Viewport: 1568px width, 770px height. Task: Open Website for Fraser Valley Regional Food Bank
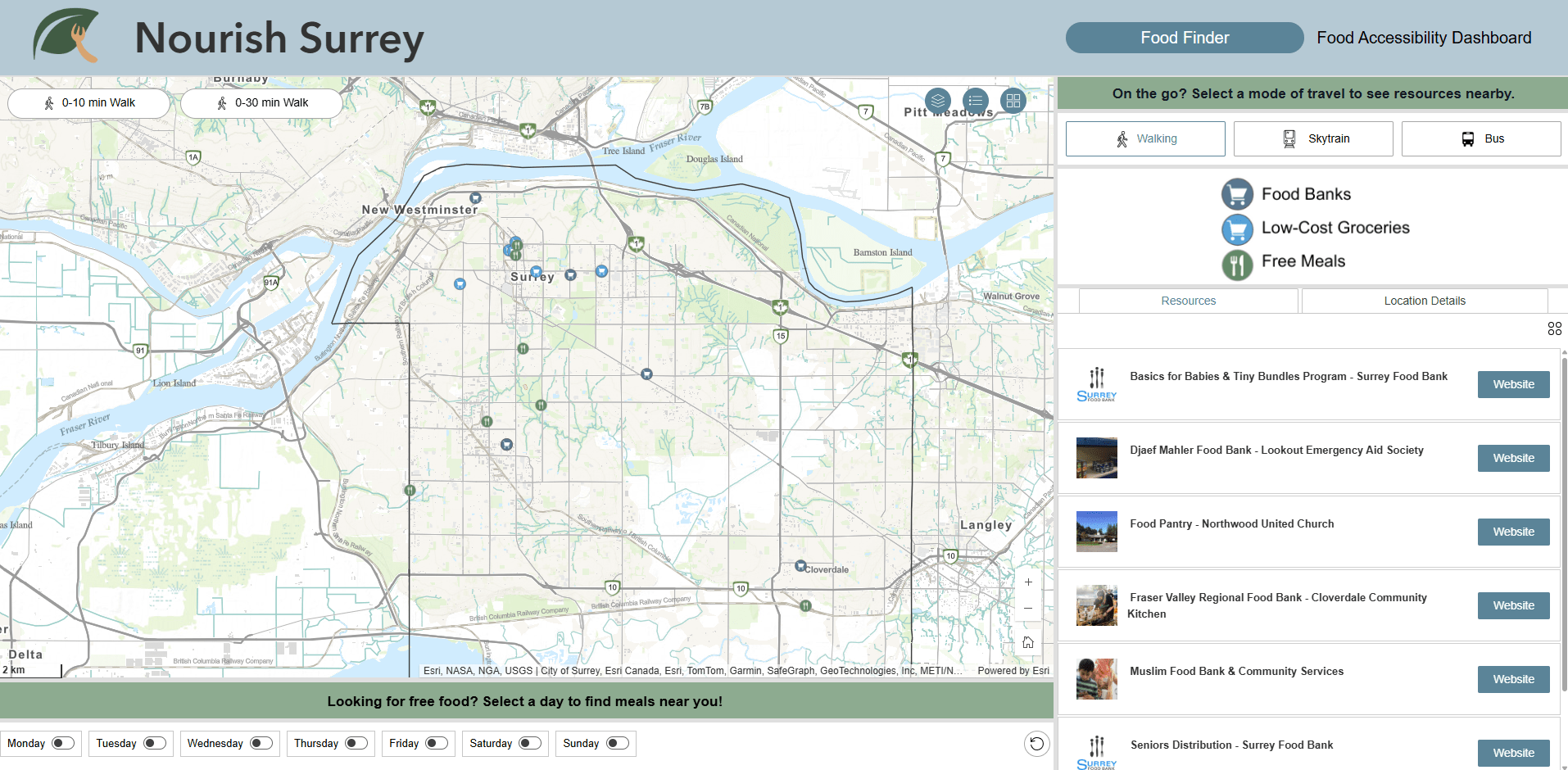[x=1513, y=605]
